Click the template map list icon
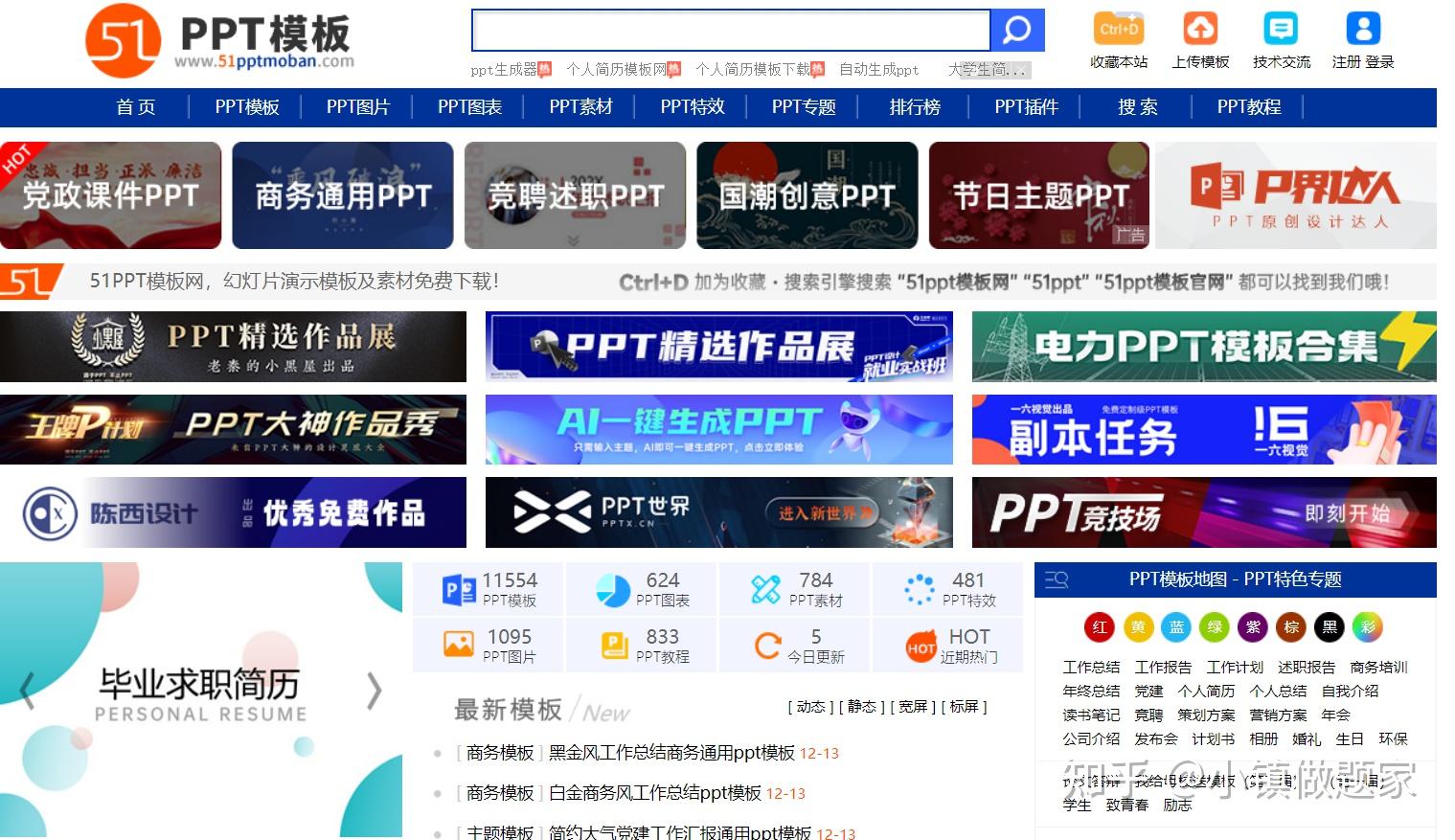The width and height of the screenshot is (1455, 840). 1057,579
